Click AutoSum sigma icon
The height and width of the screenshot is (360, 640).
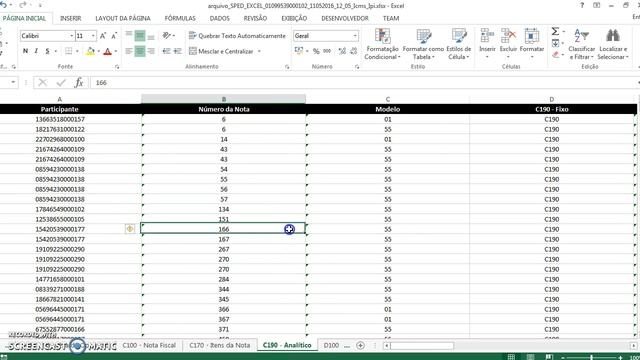[555, 31]
